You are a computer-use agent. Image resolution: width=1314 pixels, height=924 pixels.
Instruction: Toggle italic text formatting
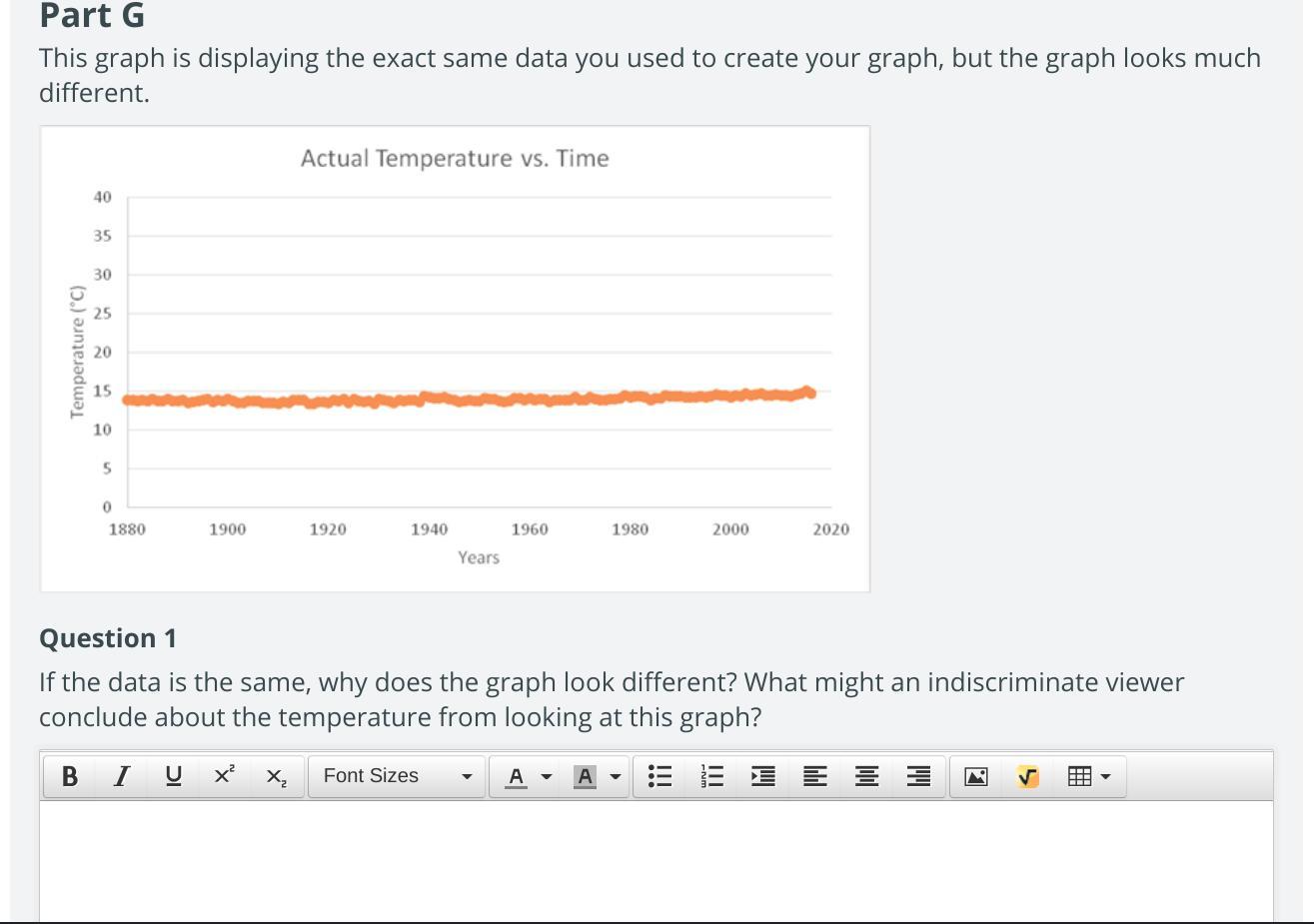[x=122, y=776]
